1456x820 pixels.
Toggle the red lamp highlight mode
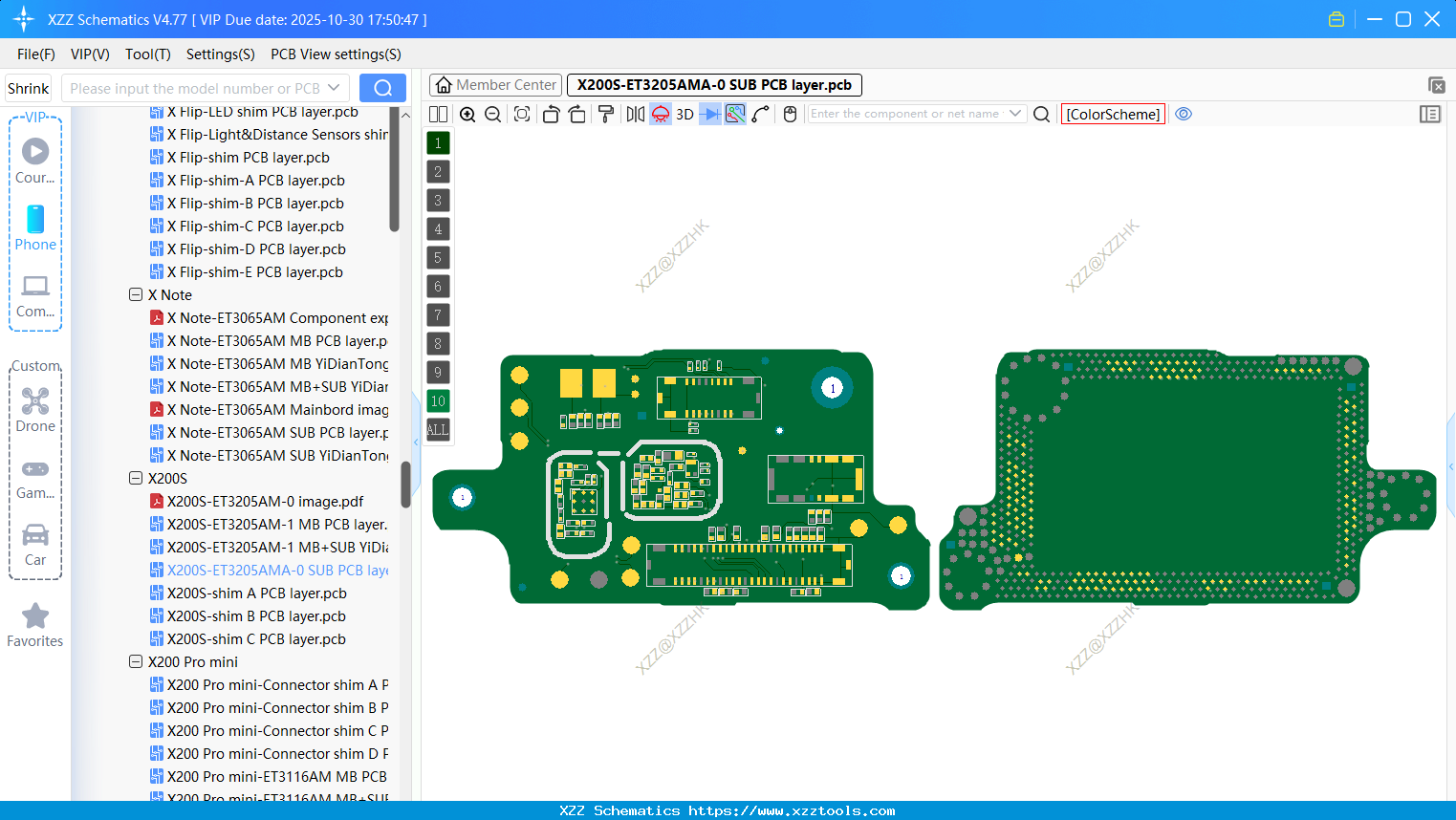click(x=660, y=114)
